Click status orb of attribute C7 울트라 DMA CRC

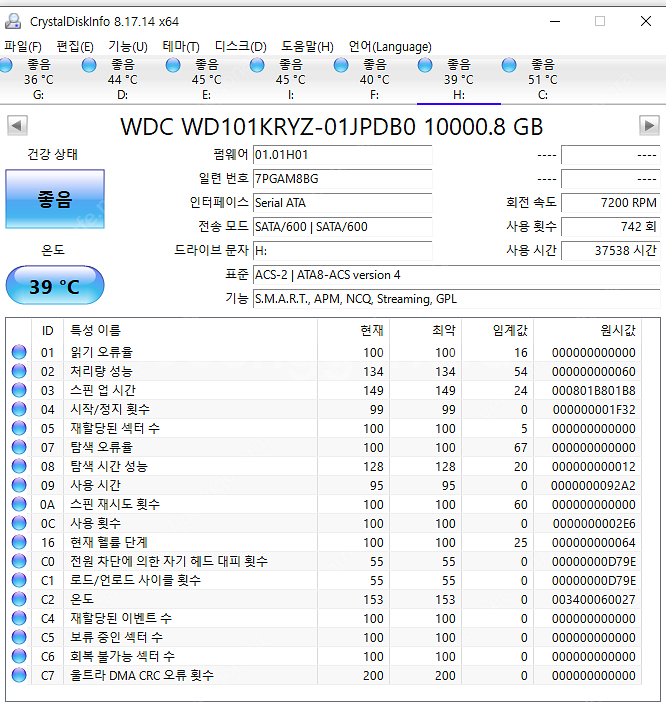(19, 675)
